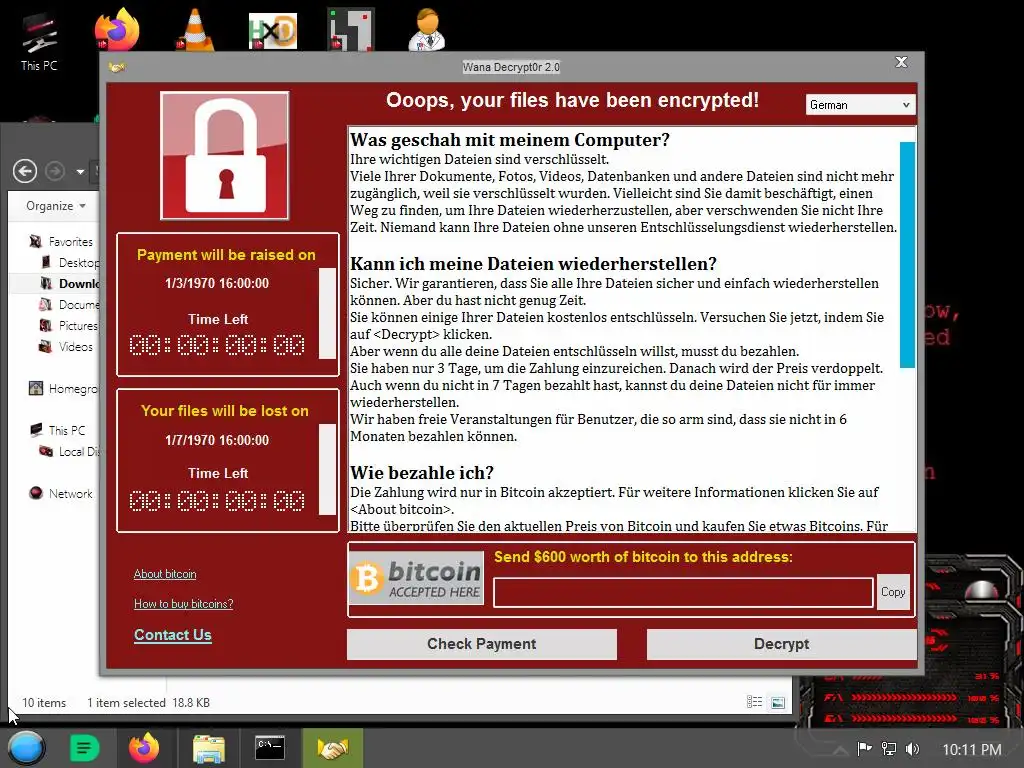This screenshot has width=1024, height=768.
Task: Click the Contact Us link
Action: [x=172, y=635]
